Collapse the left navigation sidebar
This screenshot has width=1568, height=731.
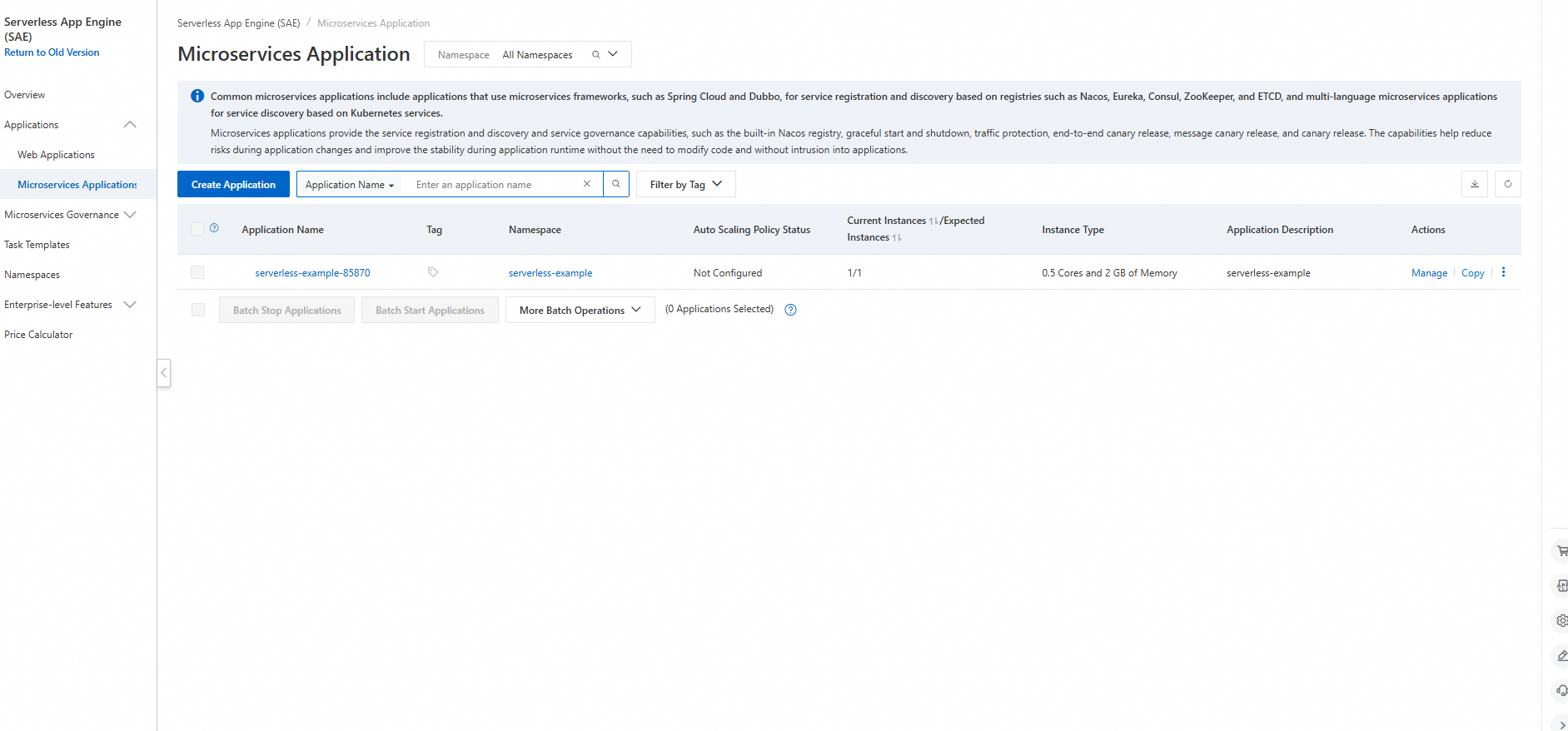[164, 372]
